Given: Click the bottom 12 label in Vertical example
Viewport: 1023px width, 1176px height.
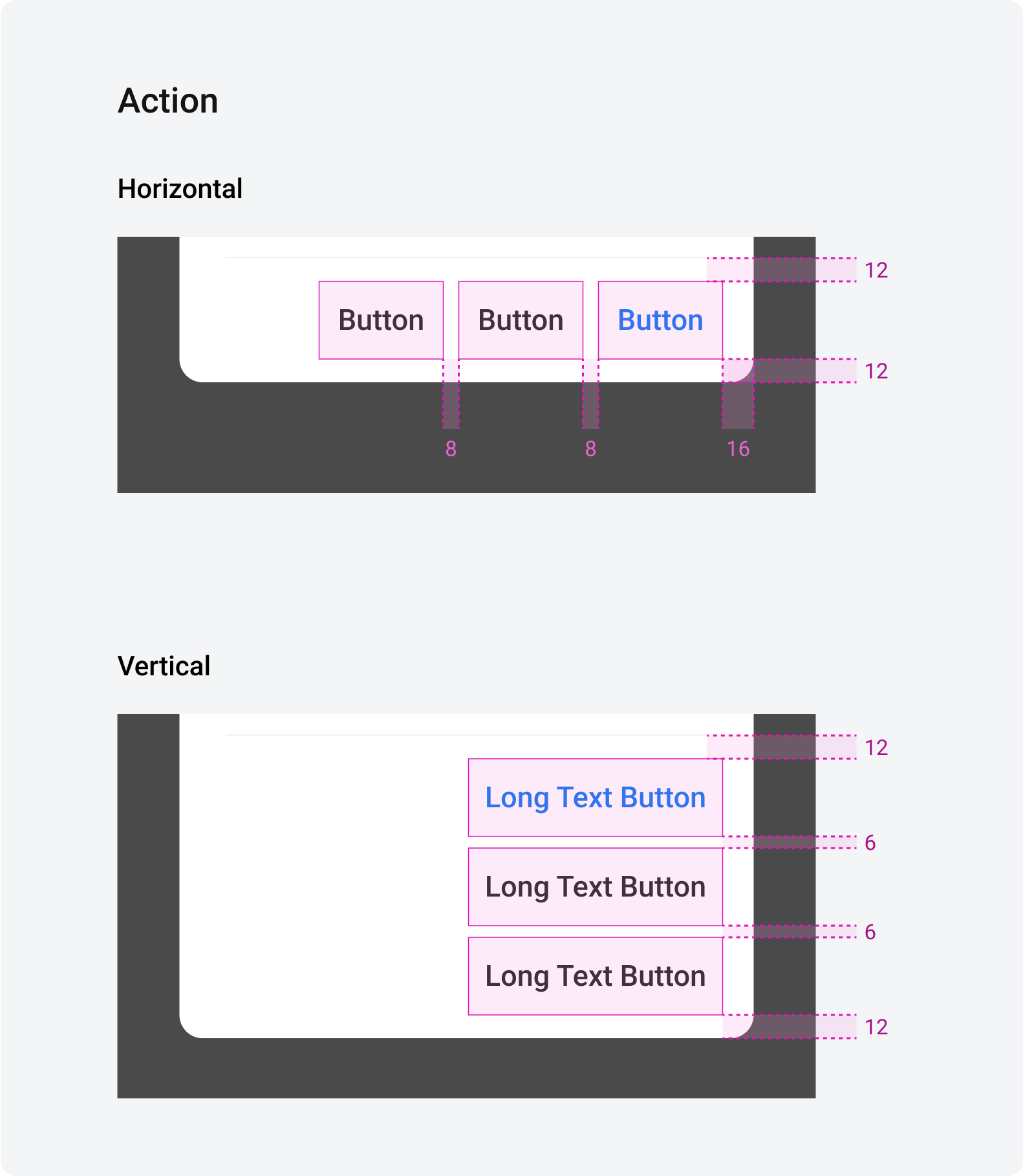Looking at the screenshot, I should click(x=876, y=1027).
